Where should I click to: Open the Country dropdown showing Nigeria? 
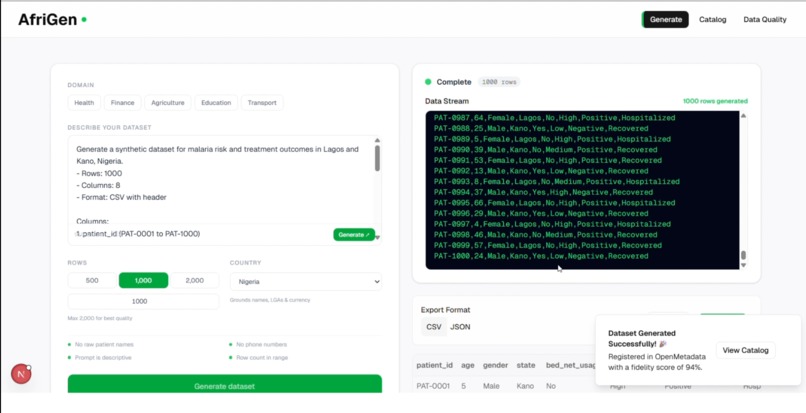[306, 281]
